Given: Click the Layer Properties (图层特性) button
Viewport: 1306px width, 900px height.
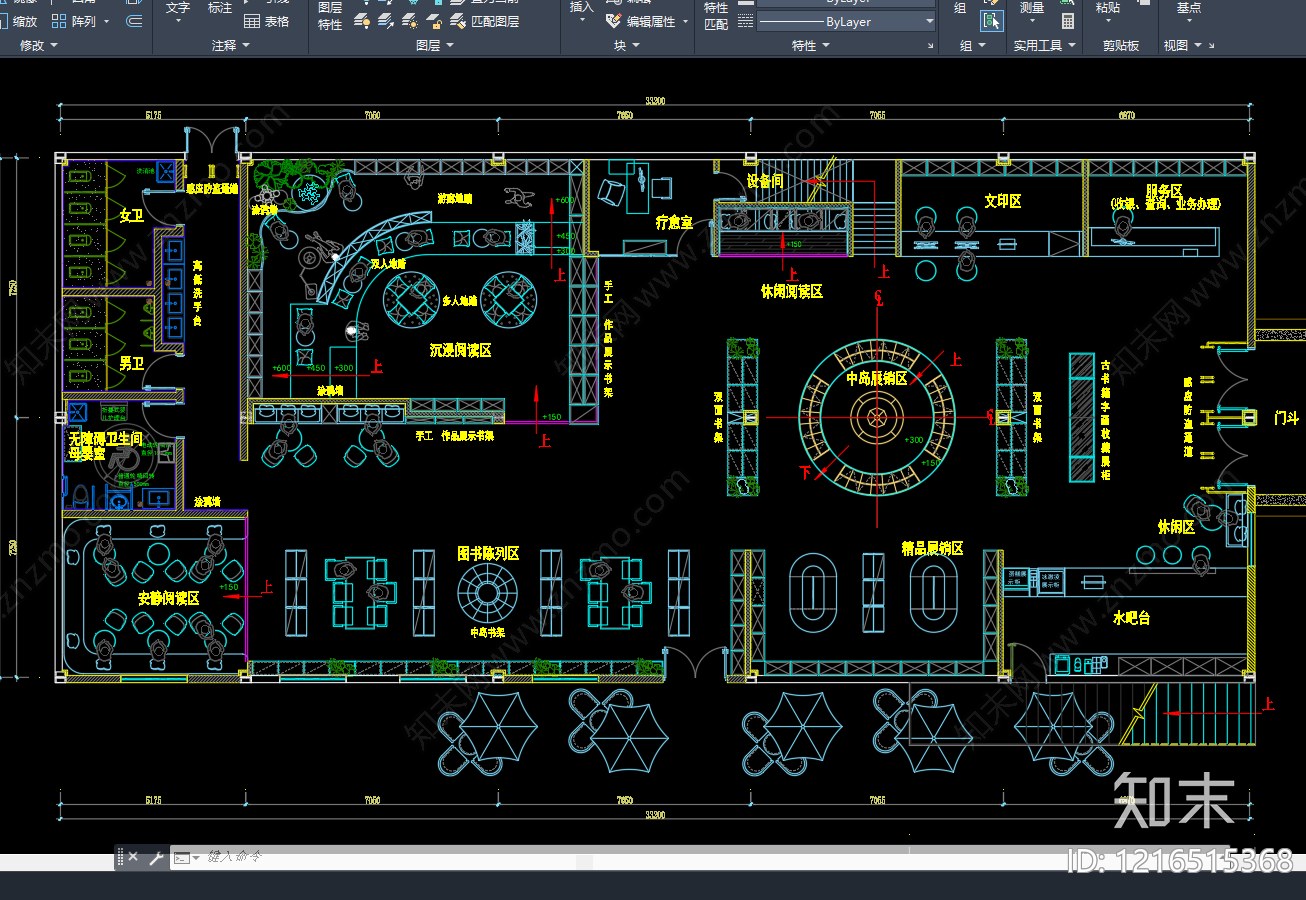Looking at the screenshot, I should click(330, 16).
